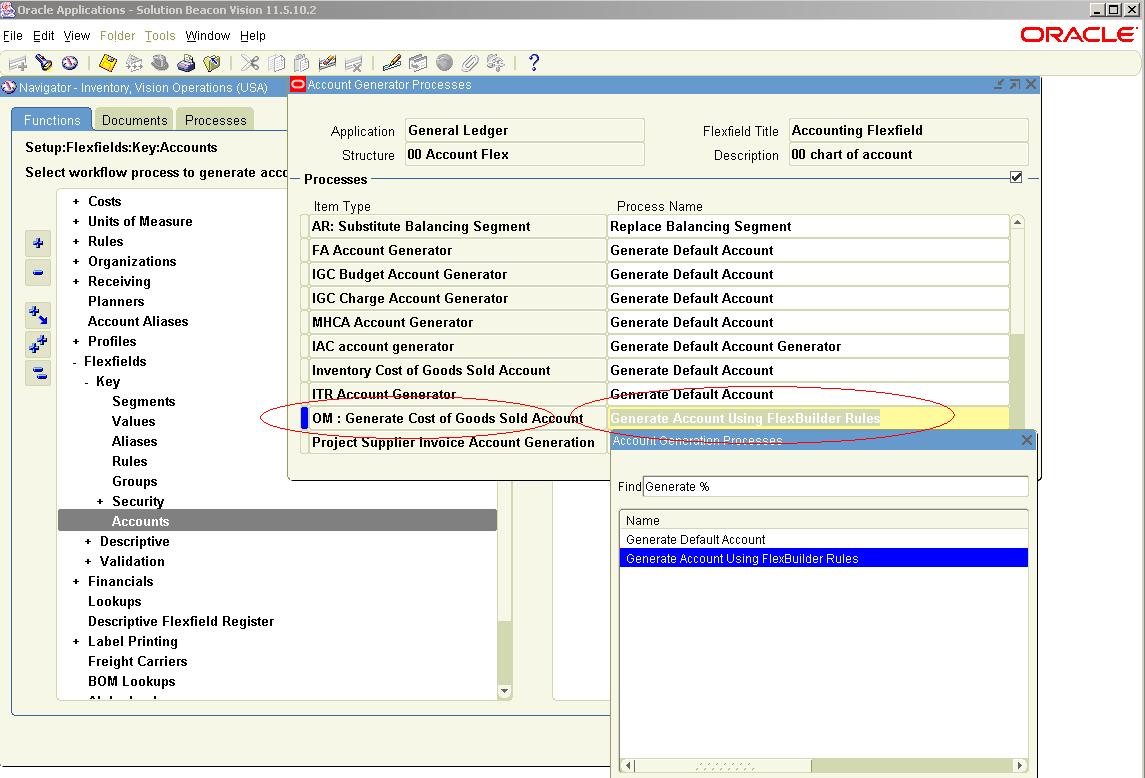Screen dimensions: 1145x778
Task: Expand the Costs tree node
Action: 76,202
